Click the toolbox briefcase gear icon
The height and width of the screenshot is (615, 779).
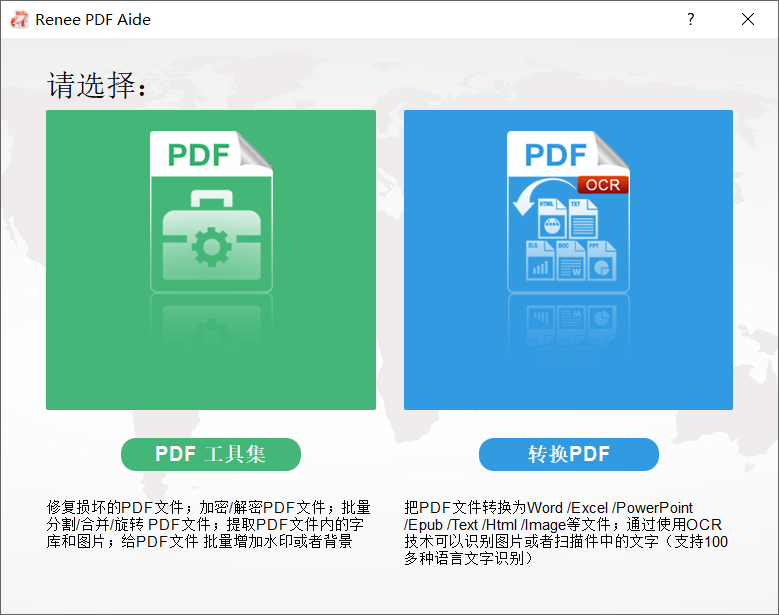coord(212,234)
